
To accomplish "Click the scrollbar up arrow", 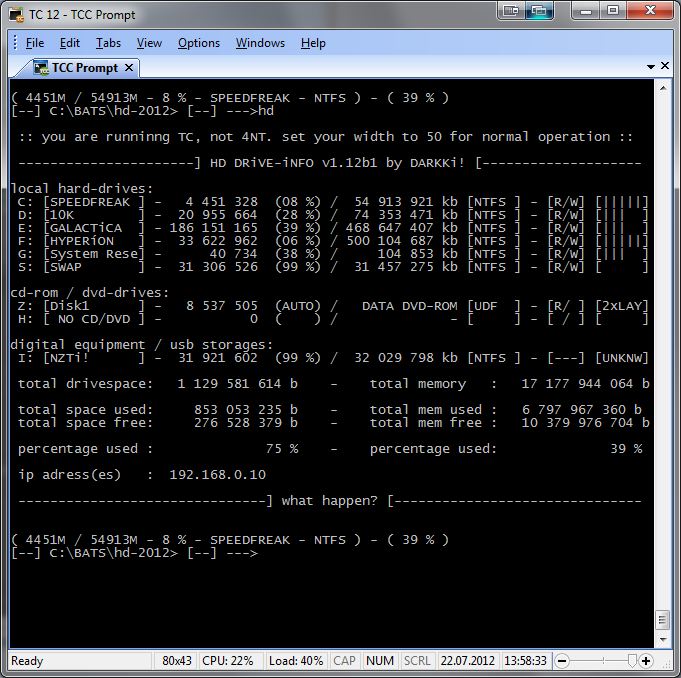I will tap(663, 88).
